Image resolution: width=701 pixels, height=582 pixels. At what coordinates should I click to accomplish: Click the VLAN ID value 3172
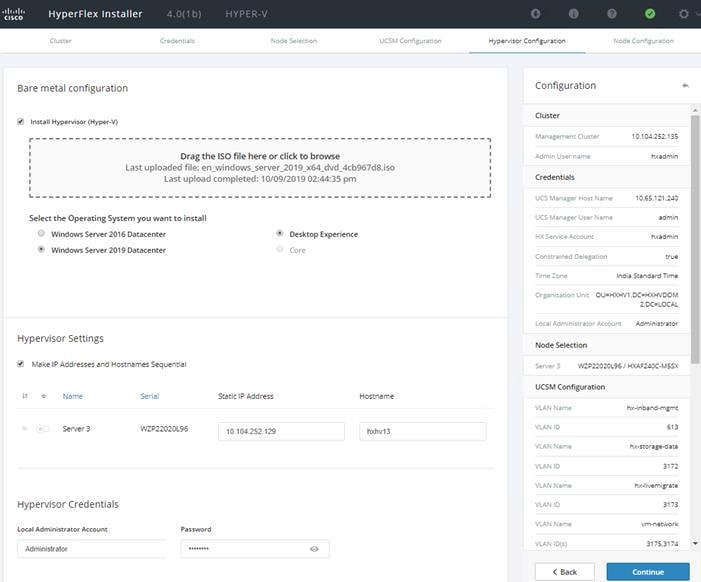tap(670, 466)
